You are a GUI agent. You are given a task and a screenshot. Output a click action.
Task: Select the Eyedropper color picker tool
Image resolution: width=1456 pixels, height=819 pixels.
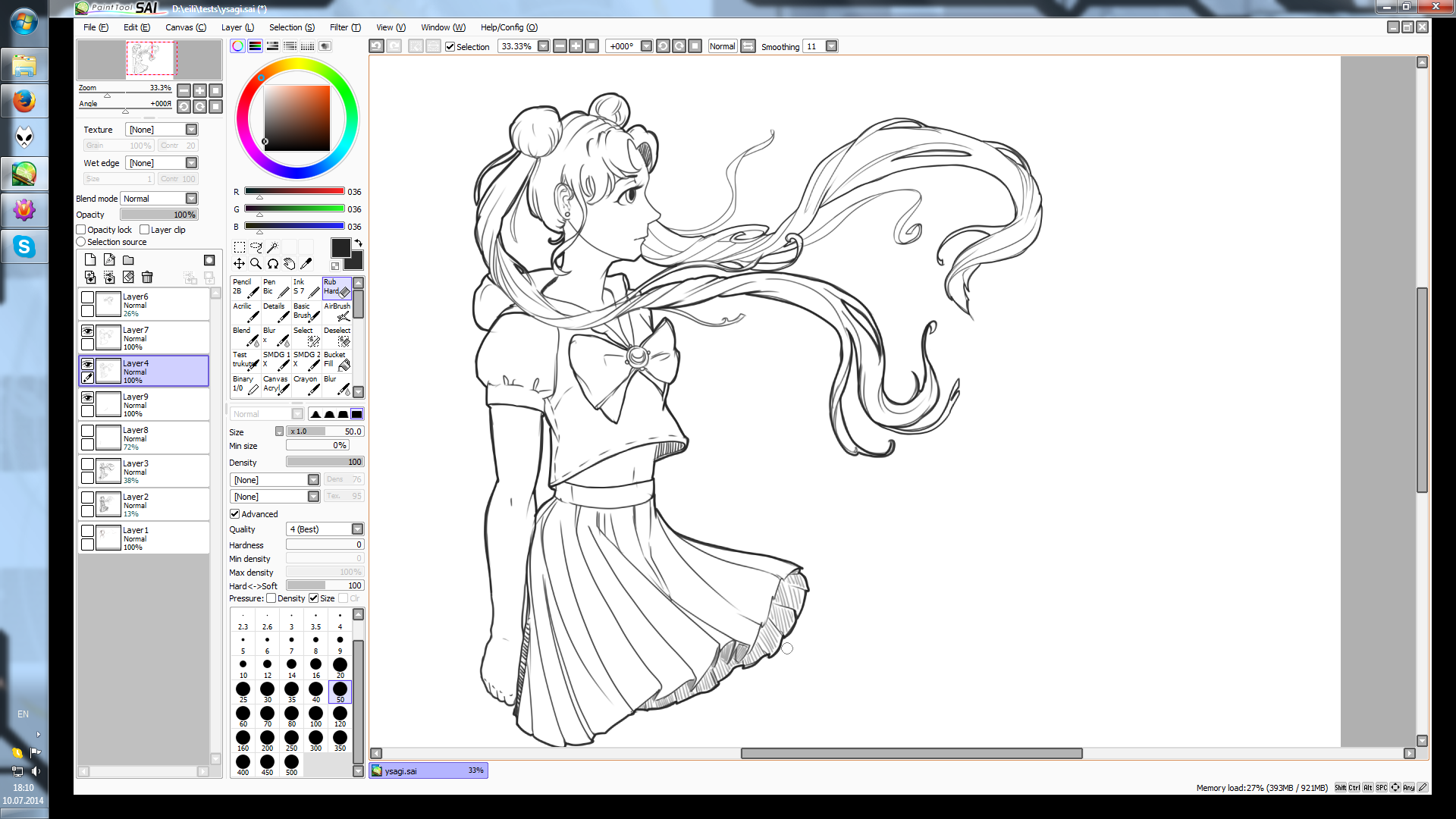click(x=306, y=264)
